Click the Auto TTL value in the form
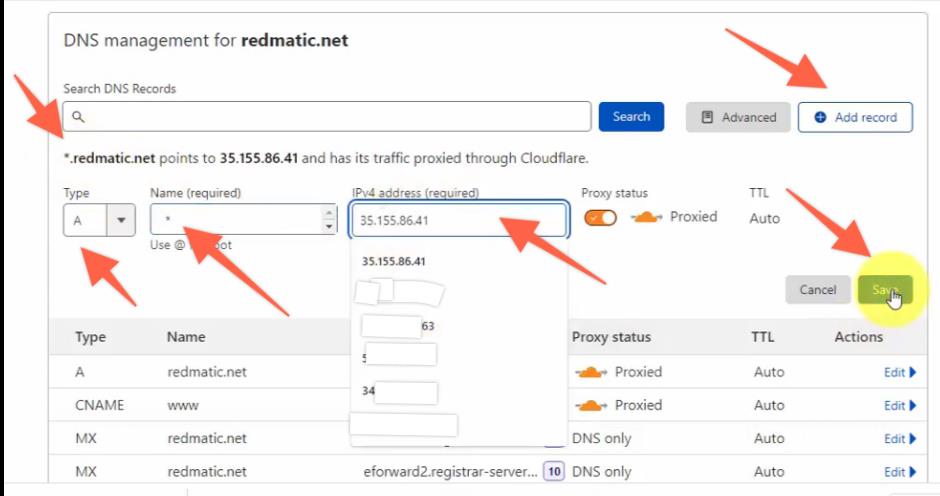 pyautogui.click(x=764, y=218)
